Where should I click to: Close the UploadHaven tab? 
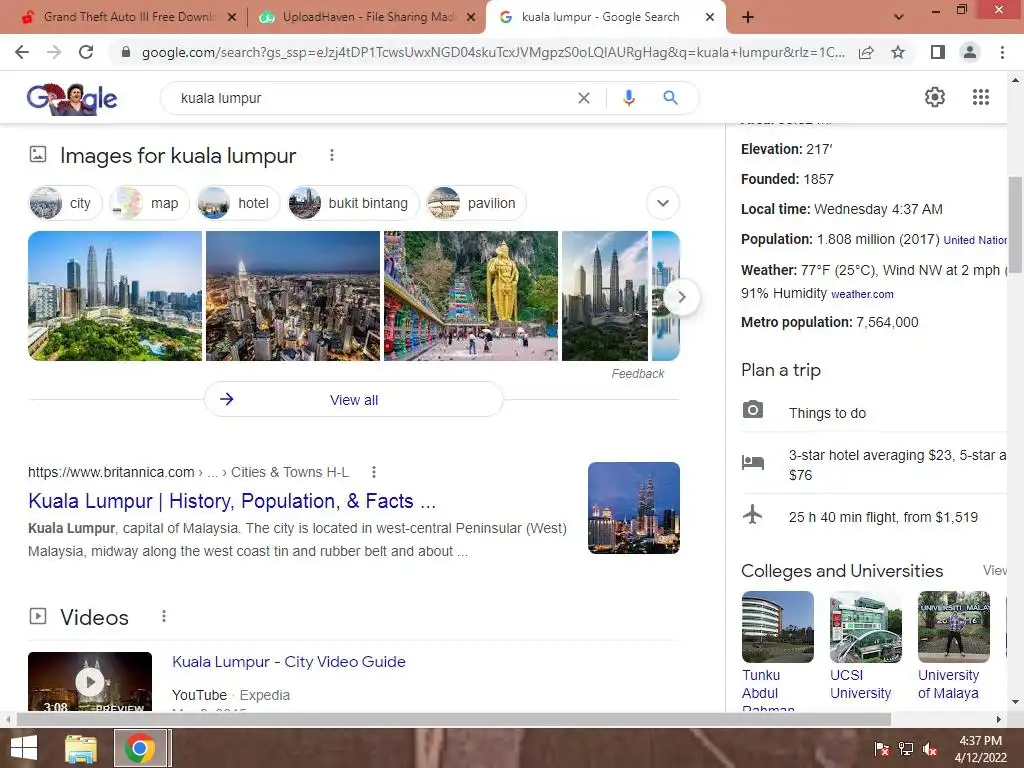471,18
